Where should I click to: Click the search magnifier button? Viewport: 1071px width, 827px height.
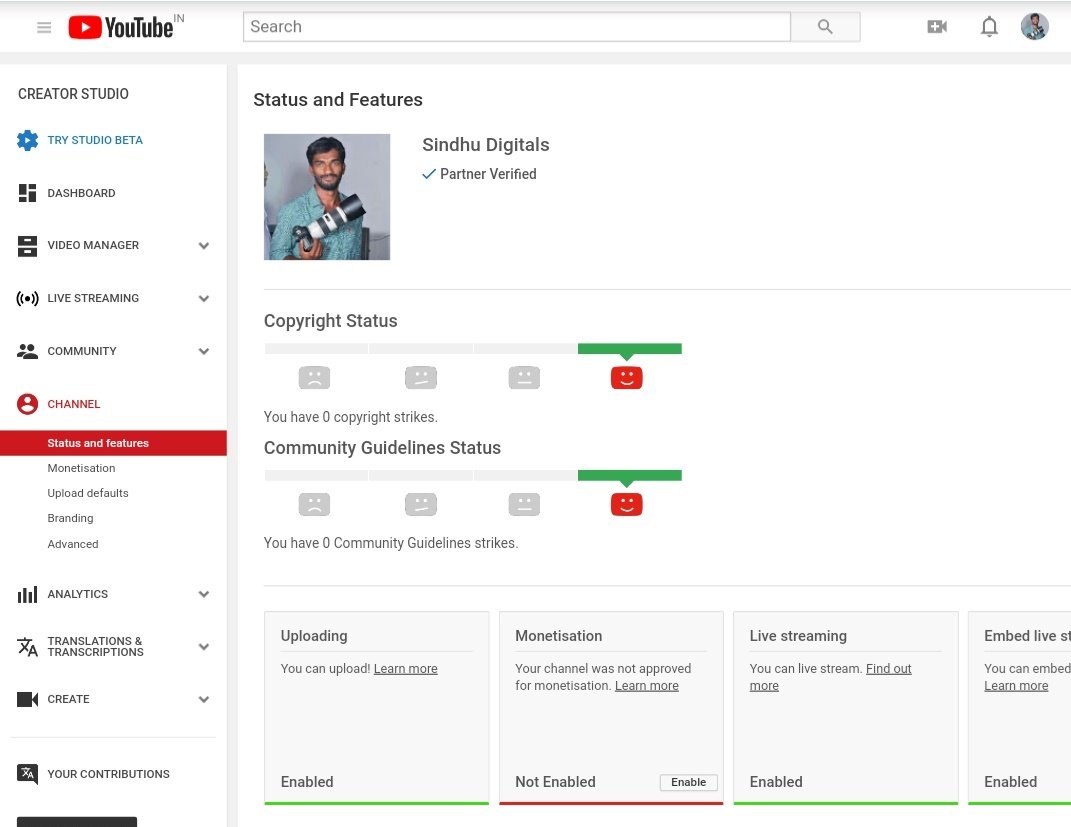[825, 27]
